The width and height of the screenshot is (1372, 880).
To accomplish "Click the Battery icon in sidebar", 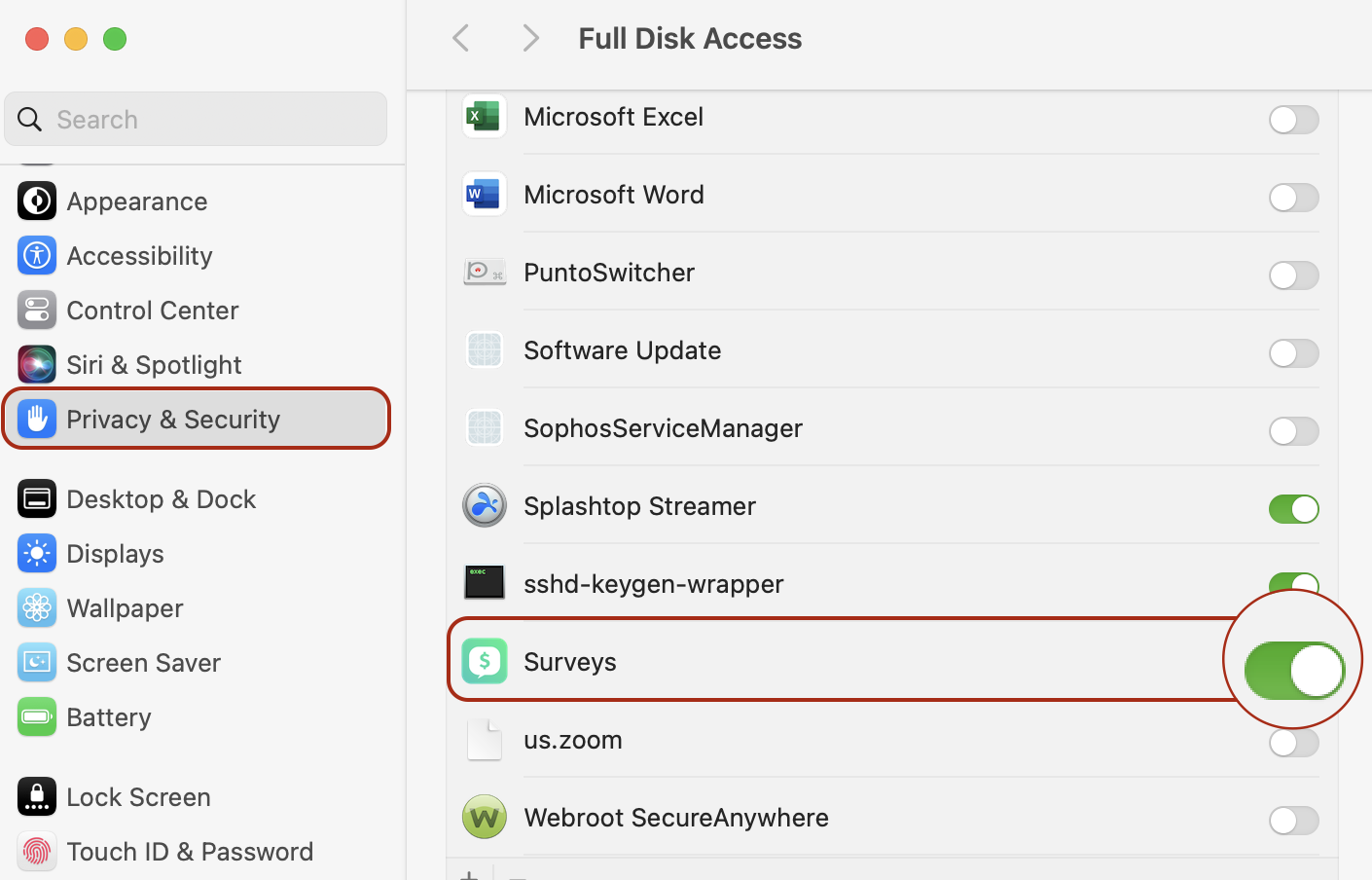I will (x=37, y=717).
